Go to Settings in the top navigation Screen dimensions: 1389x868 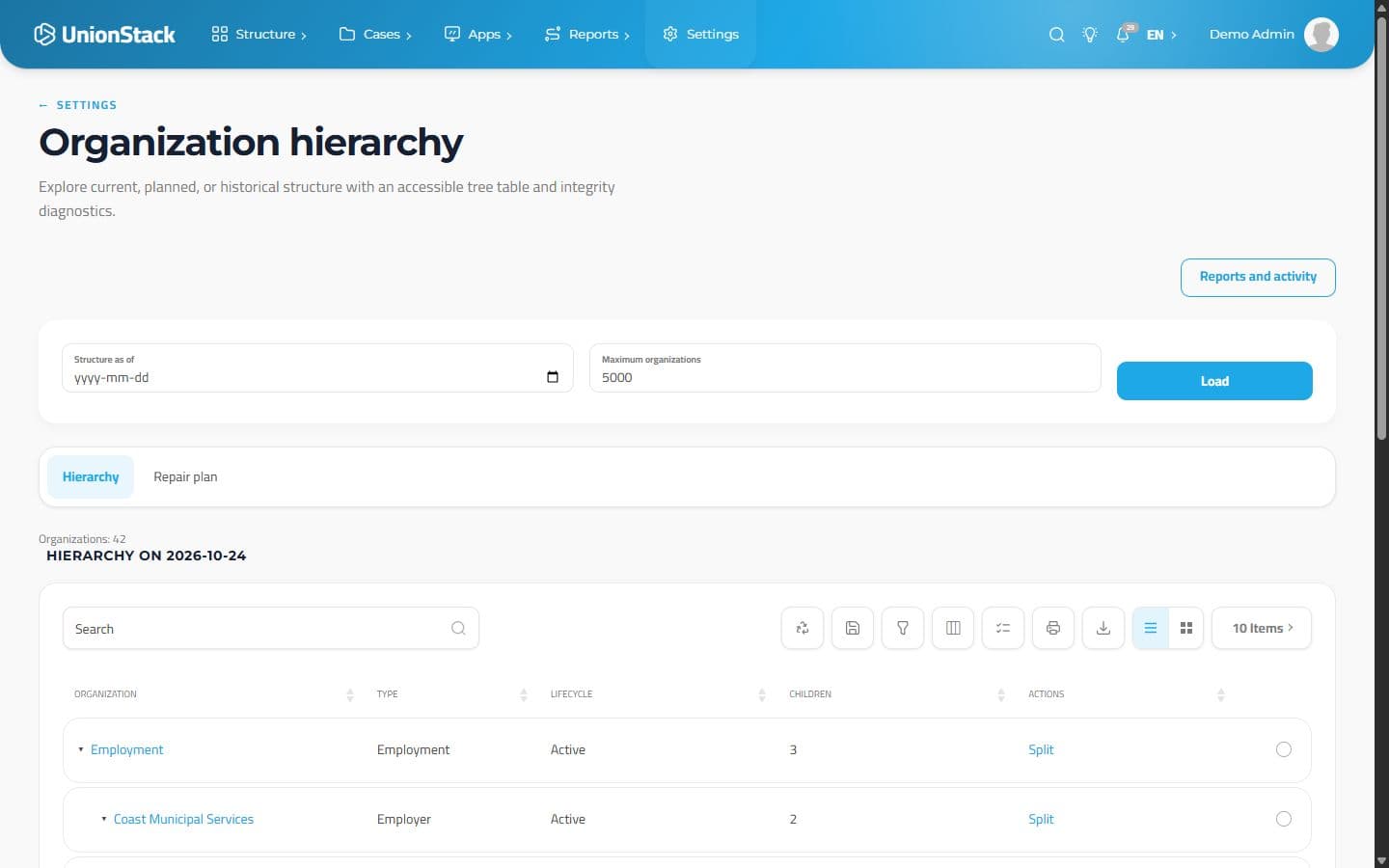[700, 35]
